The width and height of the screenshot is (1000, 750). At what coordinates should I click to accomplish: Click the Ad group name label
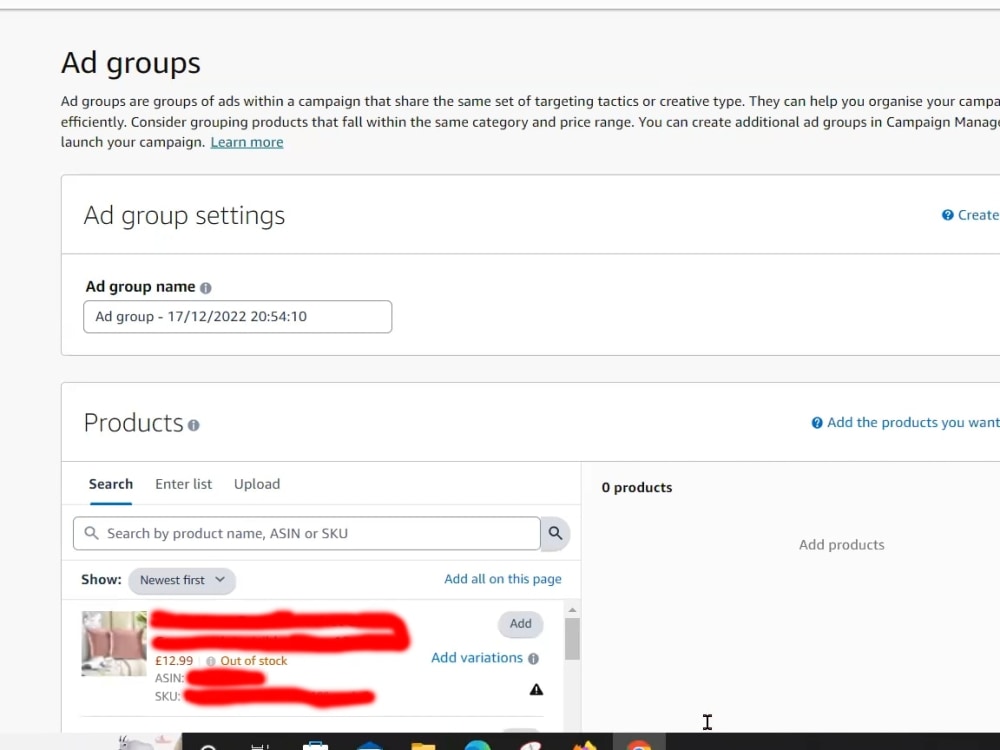coord(140,287)
